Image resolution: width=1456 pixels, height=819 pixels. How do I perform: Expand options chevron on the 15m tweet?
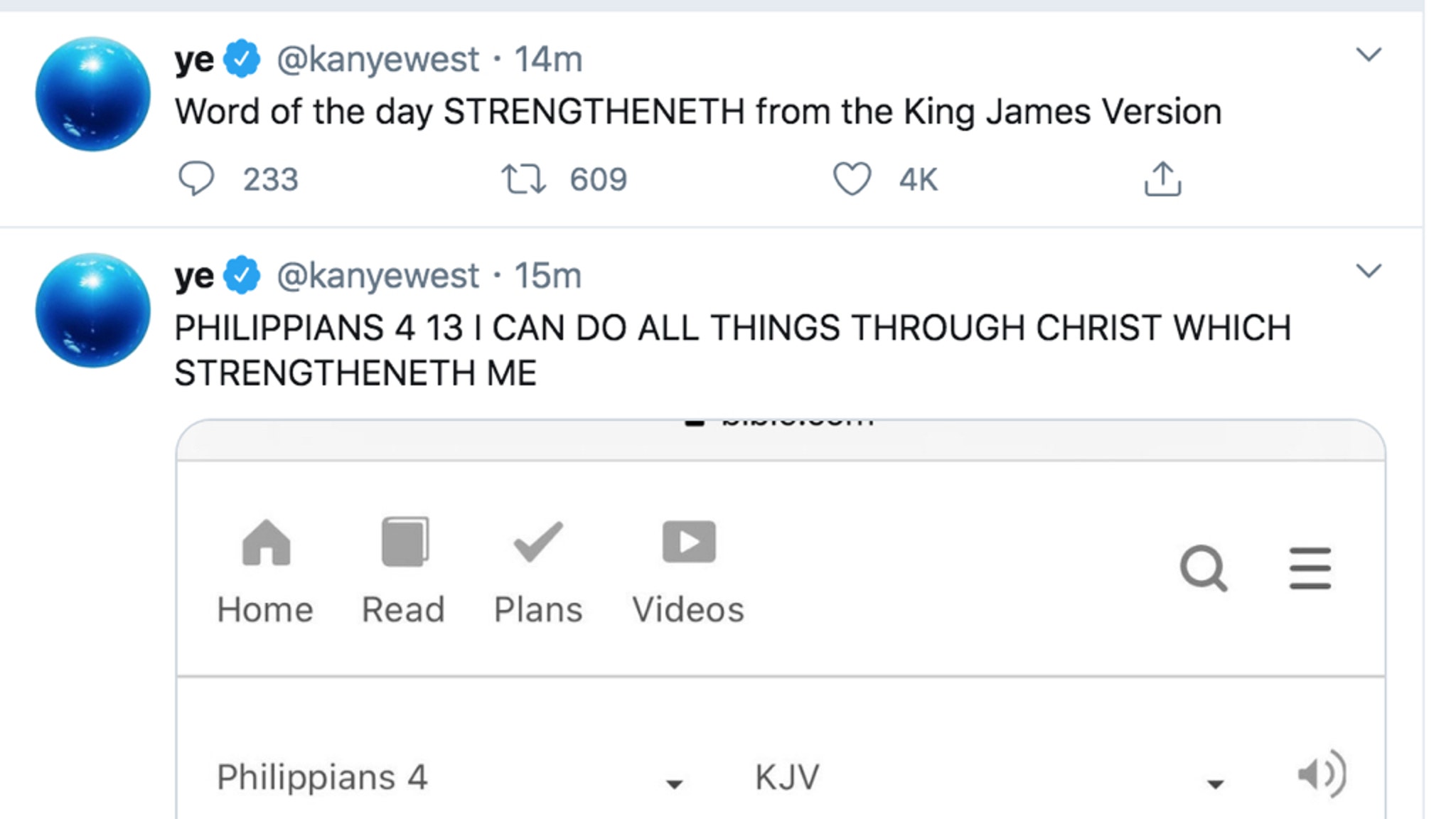click(x=1369, y=271)
